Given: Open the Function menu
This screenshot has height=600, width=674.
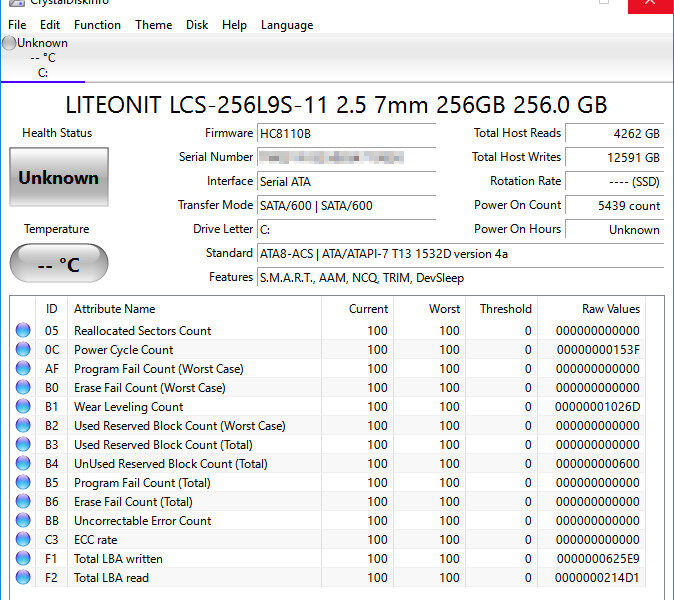Looking at the screenshot, I should click(x=97, y=25).
